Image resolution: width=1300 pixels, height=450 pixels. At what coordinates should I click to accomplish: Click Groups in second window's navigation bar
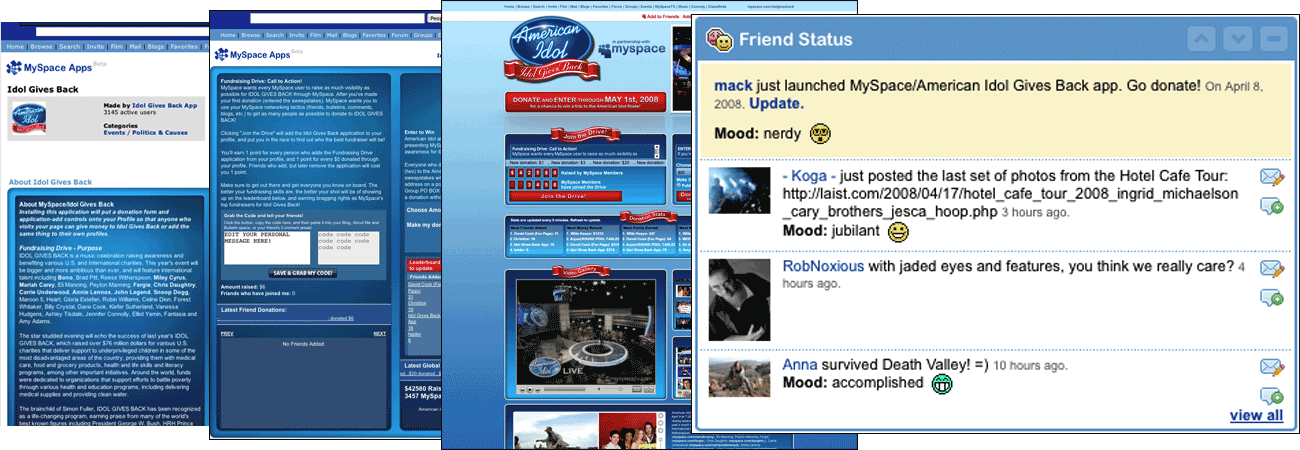click(423, 34)
